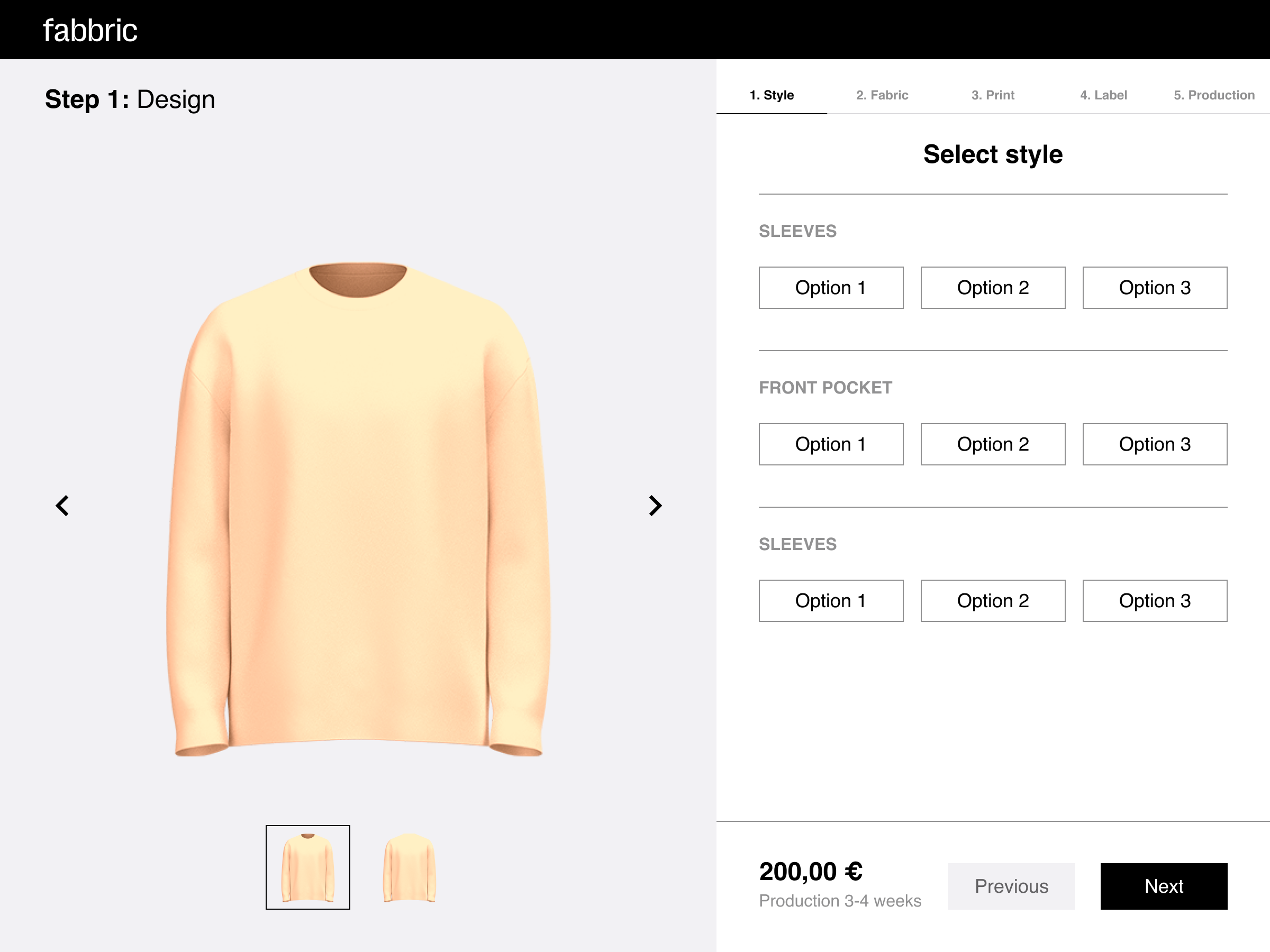Select Option 3 in bottom Sleeves section
The image size is (1270, 952).
(1155, 601)
